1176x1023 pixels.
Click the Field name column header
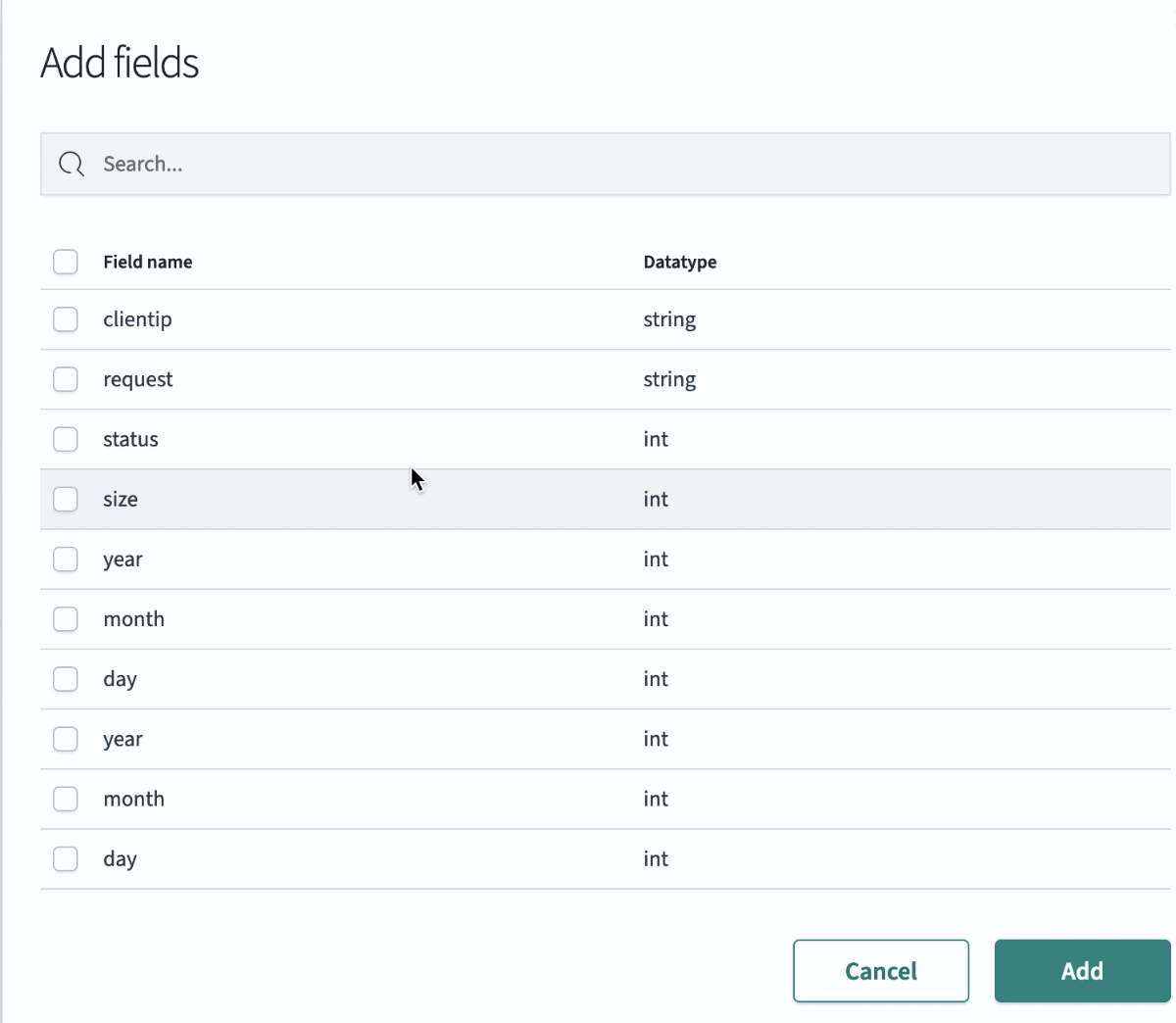148,262
